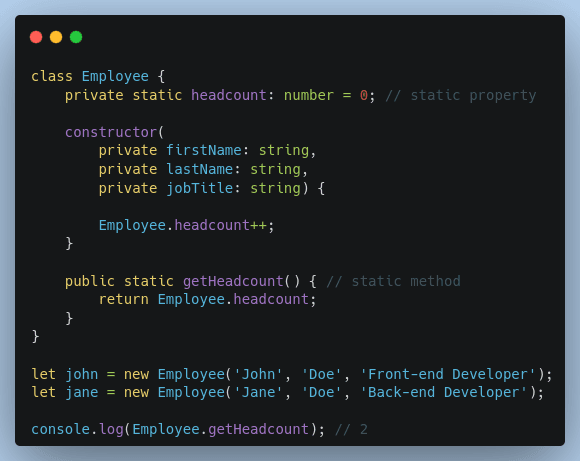Click 'headcount' in the static property declaration

click(229, 95)
